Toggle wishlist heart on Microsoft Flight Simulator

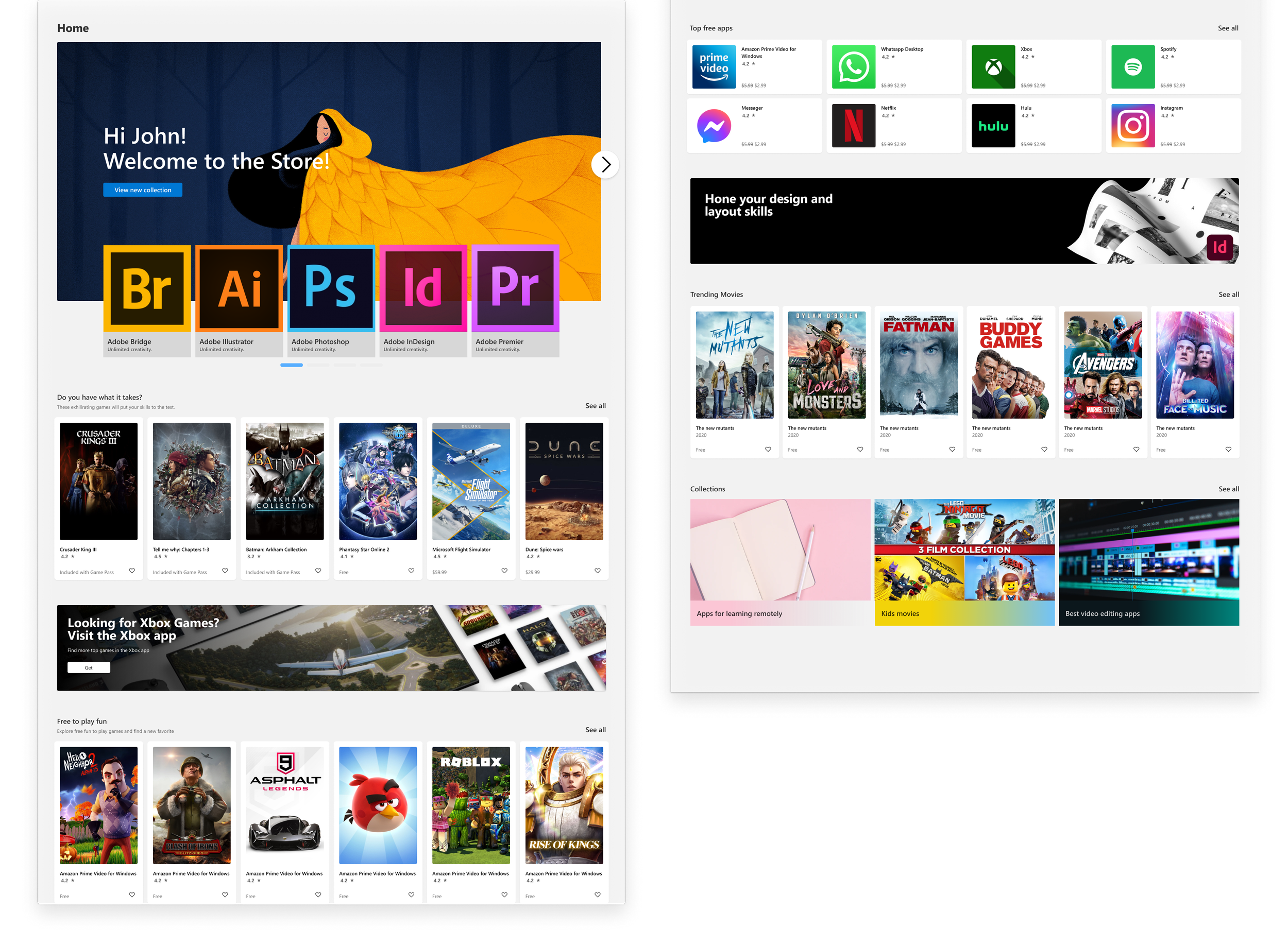[x=504, y=571]
